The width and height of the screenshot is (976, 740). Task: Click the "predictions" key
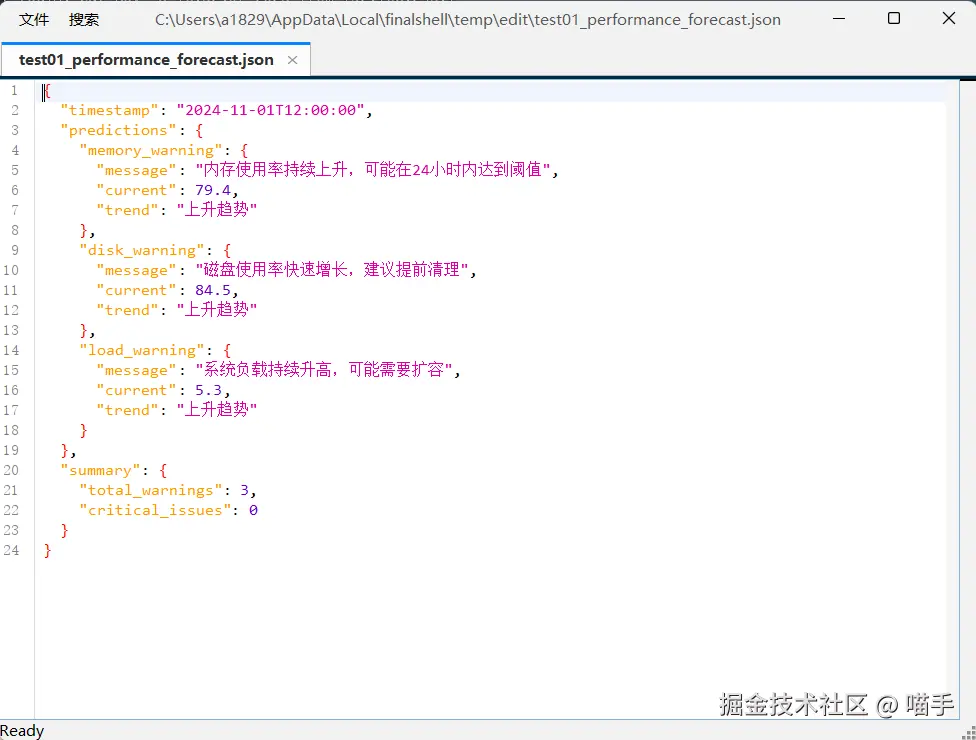pos(118,130)
